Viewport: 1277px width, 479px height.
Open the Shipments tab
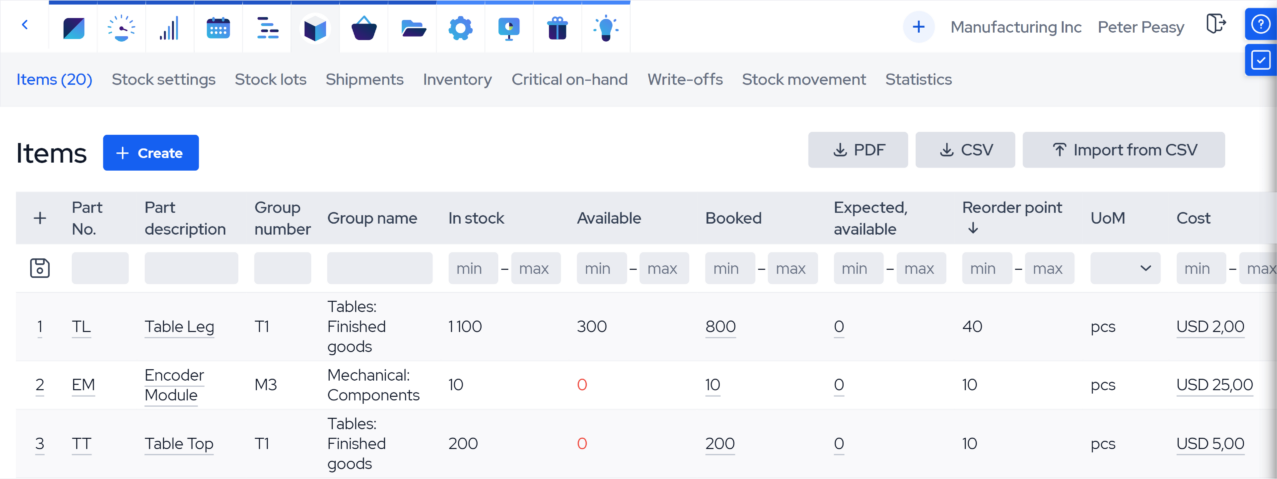365,79
